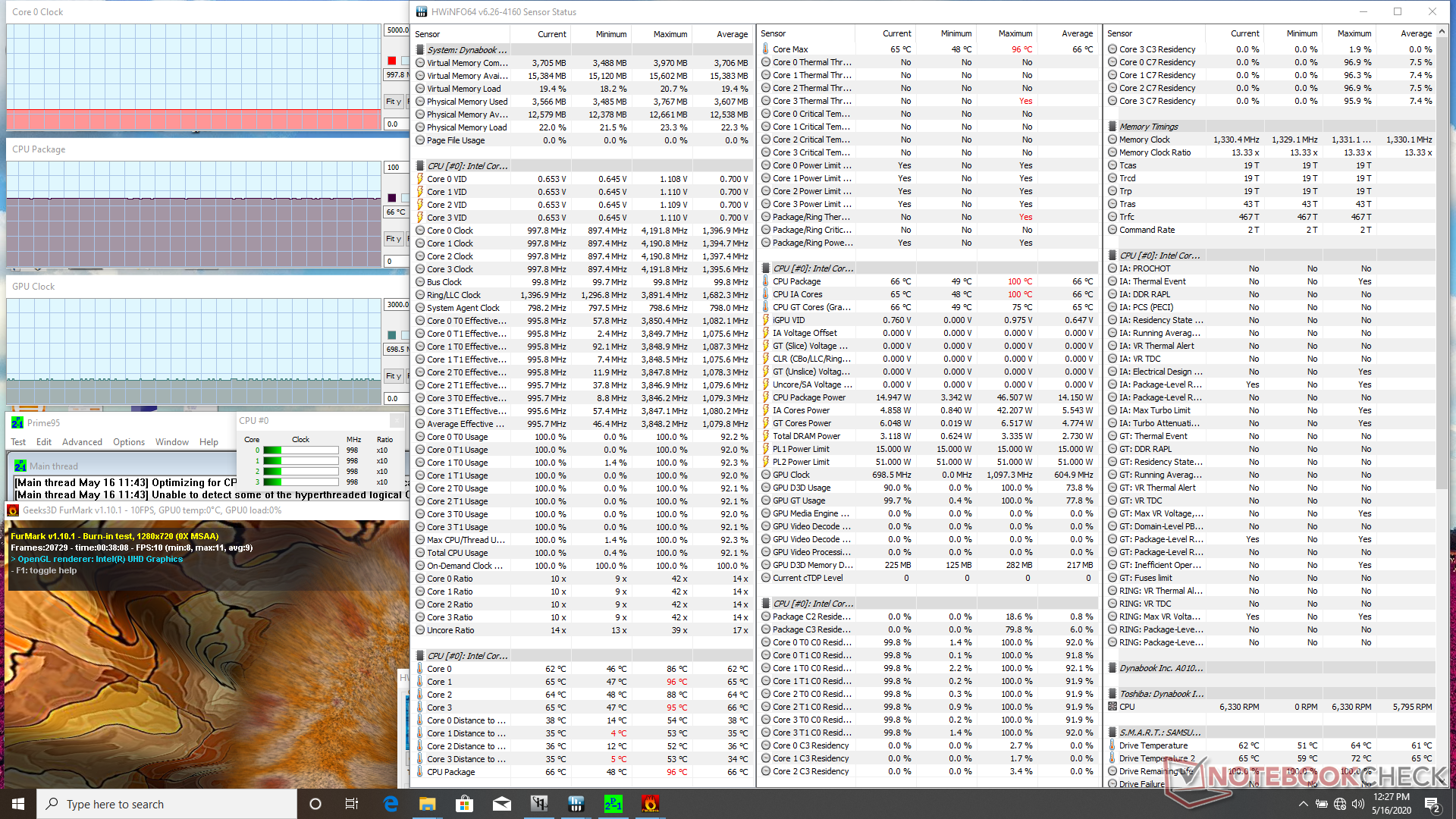
Task: Click the Prime95 icon in taskbar
Action: 613,804
